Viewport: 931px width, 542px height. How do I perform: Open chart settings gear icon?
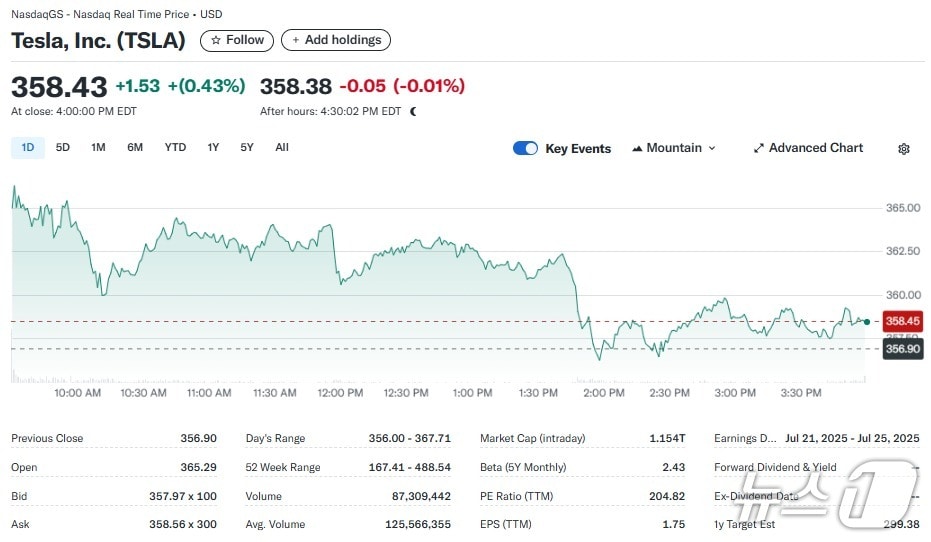pyautogui.click(x=904, y=149)
